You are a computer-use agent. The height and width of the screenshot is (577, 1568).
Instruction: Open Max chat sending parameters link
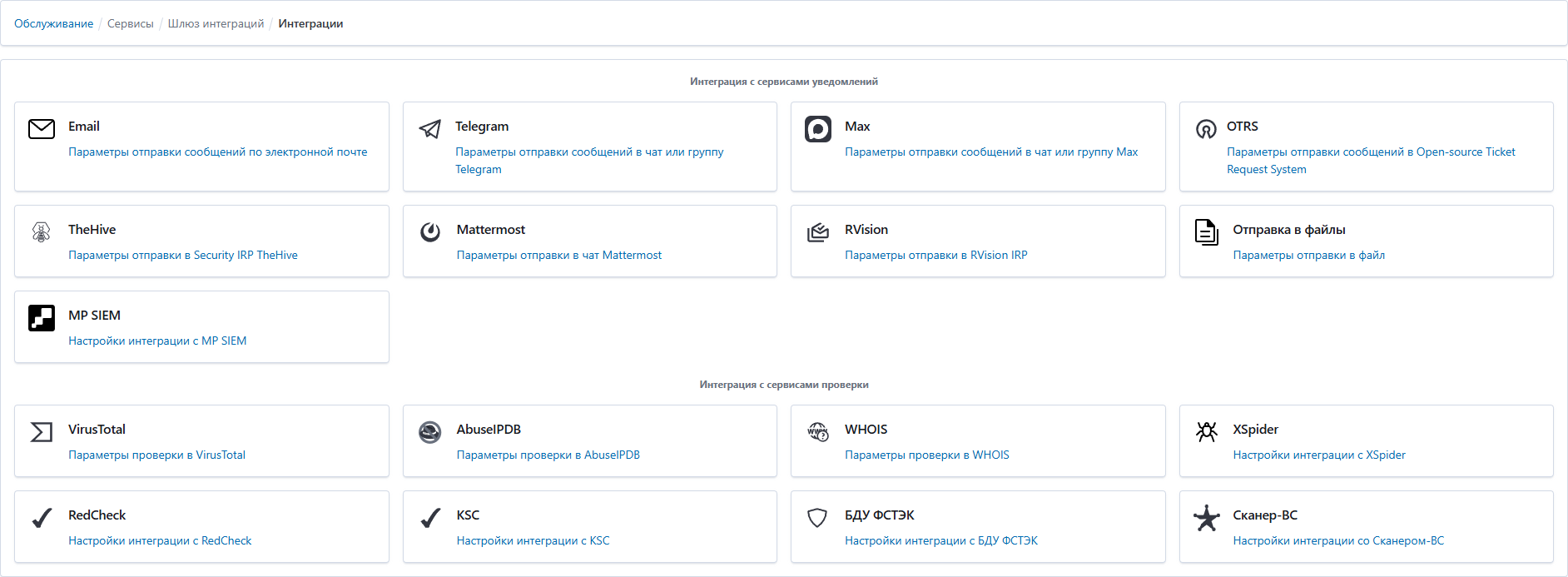click(991, 152)
